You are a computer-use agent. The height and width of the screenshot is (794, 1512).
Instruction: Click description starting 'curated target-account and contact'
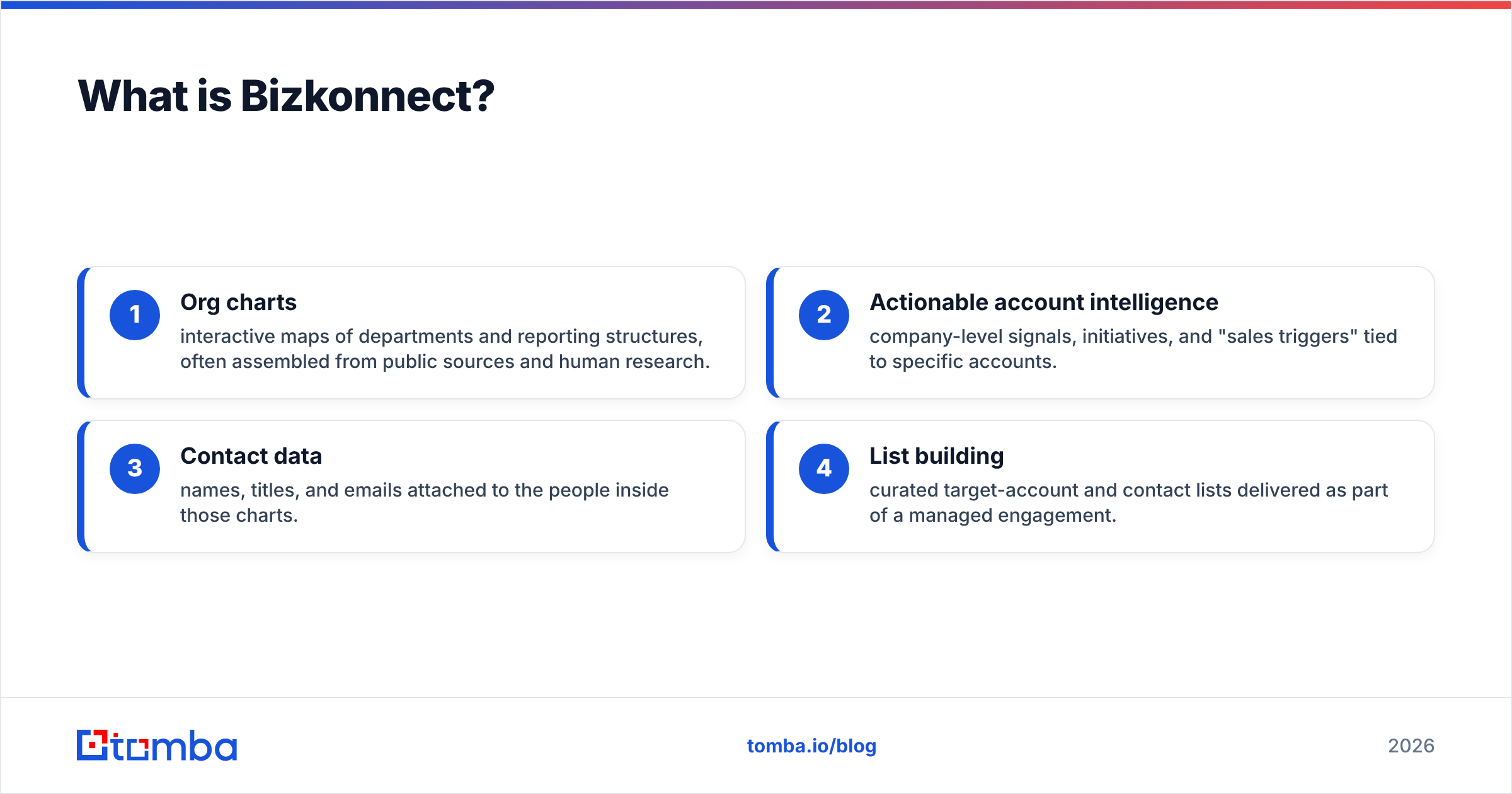point(1128,503)
